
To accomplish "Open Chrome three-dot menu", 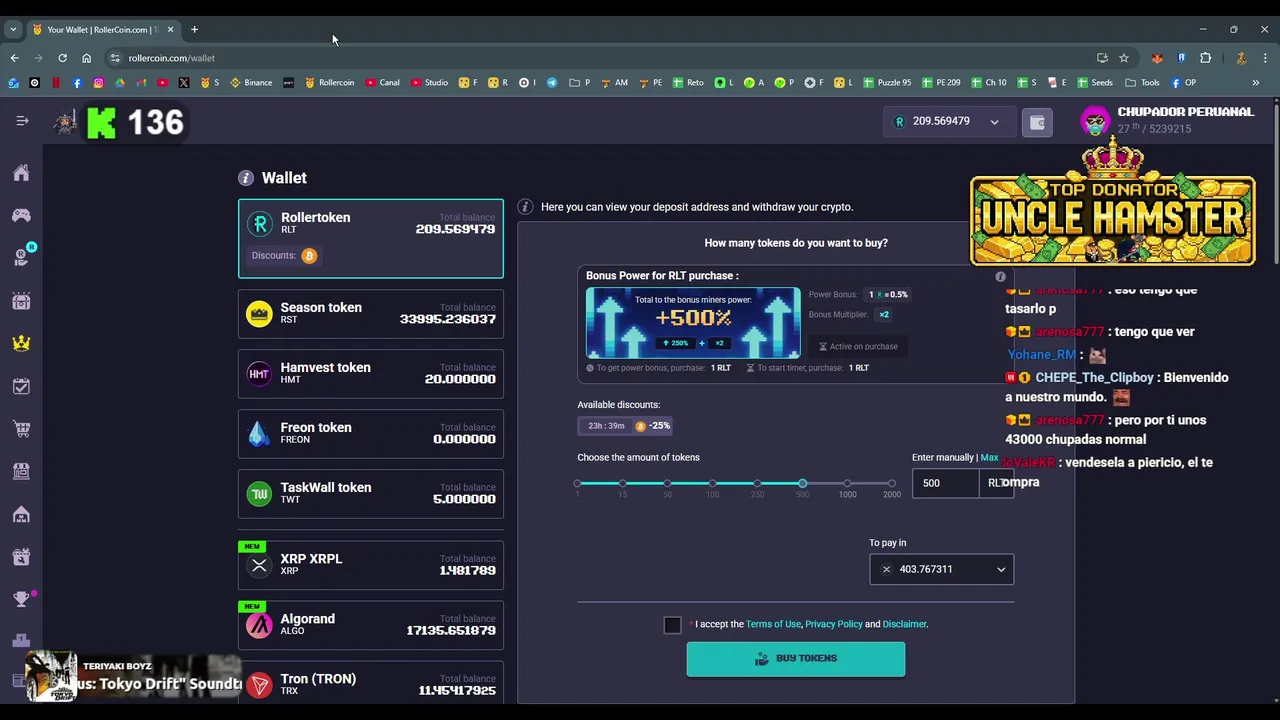I will tap(1265, 58).
